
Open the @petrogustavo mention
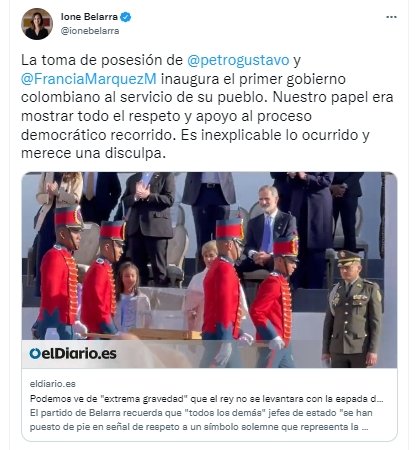point(238,60)
